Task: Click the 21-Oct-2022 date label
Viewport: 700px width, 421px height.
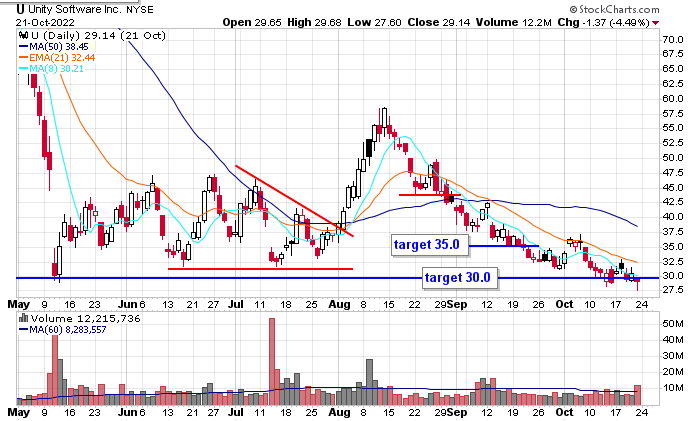Action: coord(45,22)
